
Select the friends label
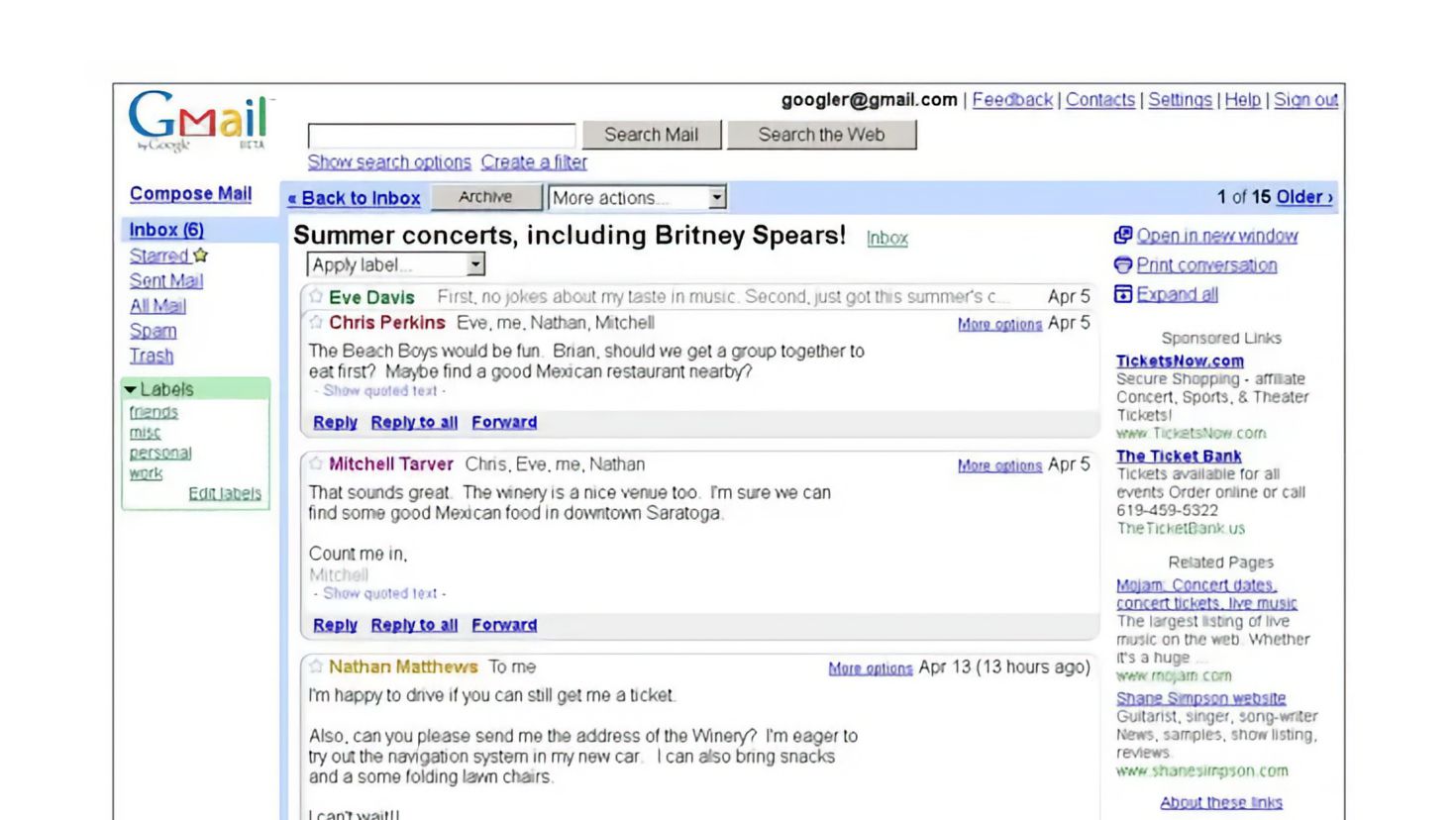(x=154, y=412)
